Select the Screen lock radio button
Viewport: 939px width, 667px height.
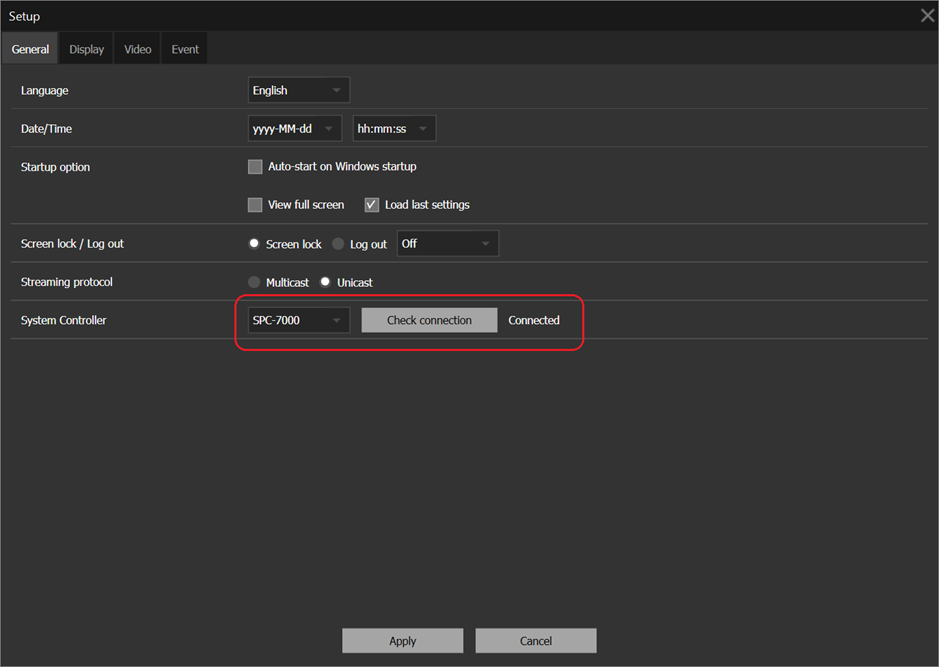click(x=254, y=244)
